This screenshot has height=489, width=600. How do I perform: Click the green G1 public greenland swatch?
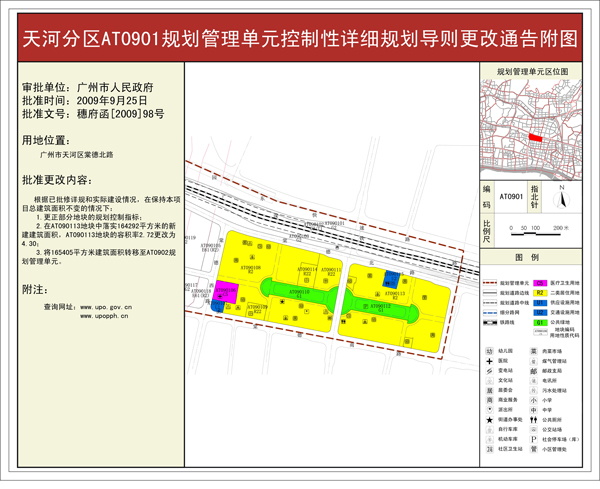541,321
